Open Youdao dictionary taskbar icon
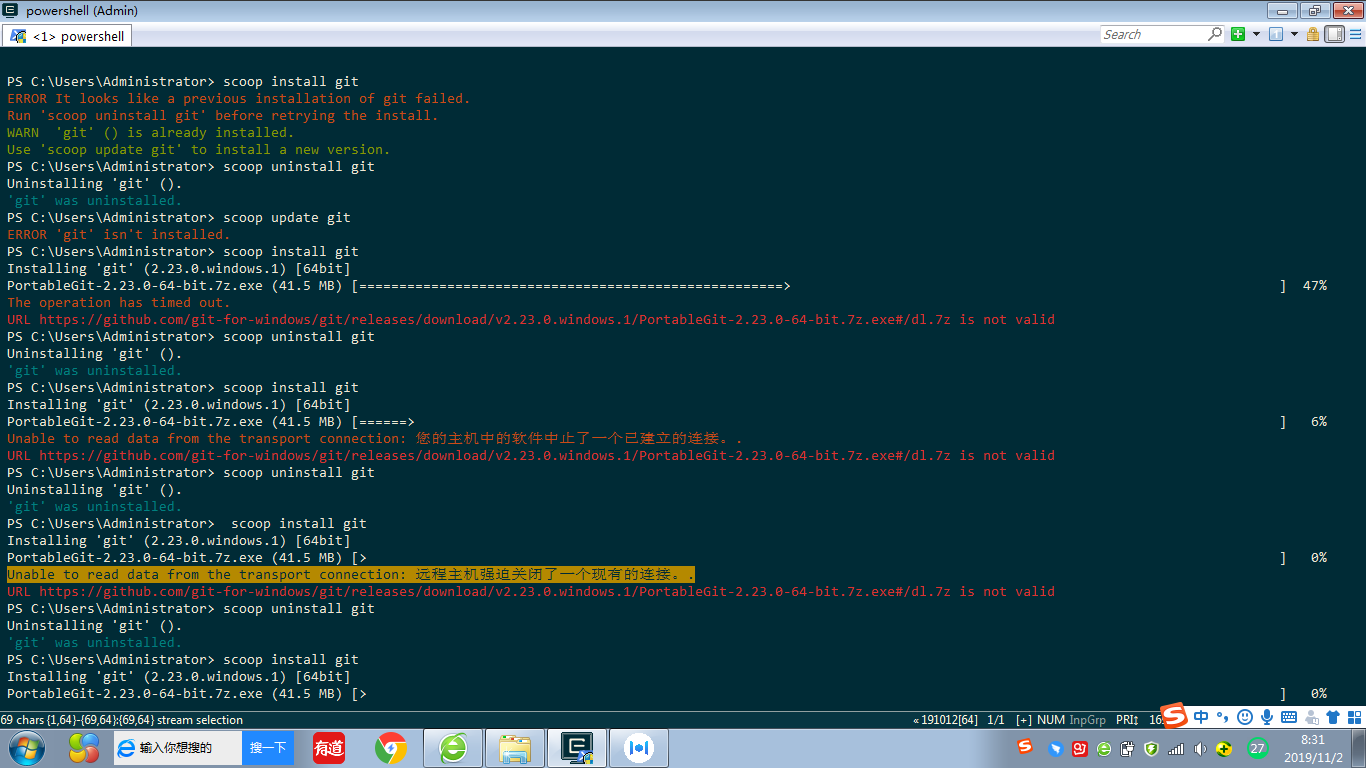This screenshot has height=768, width=1366. click(329, 748)
